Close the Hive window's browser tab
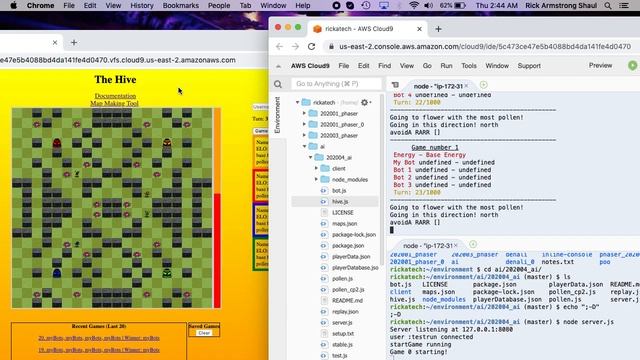Viewport: 640px width, 360px height. click(55, 42)
